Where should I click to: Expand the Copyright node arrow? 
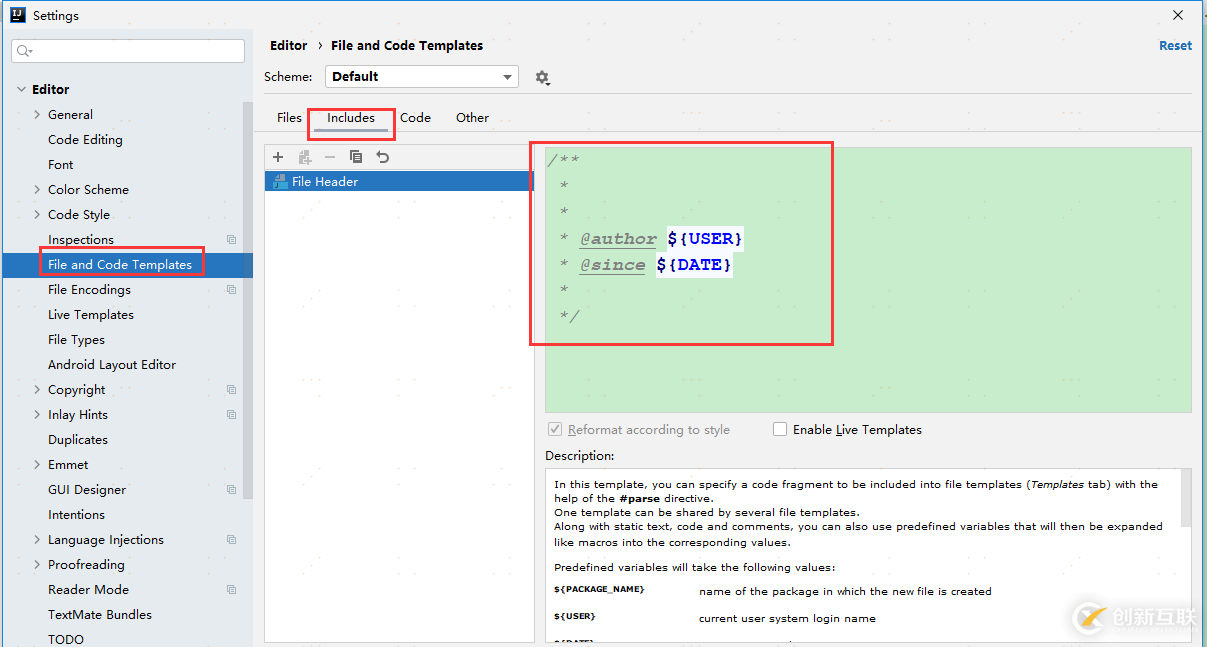(x=38, y=390)
